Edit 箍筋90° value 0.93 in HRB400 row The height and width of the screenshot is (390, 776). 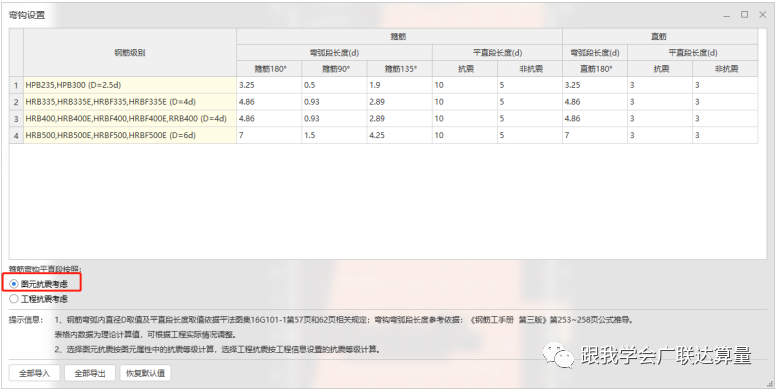pyautogui.click(x=335, y=119)
